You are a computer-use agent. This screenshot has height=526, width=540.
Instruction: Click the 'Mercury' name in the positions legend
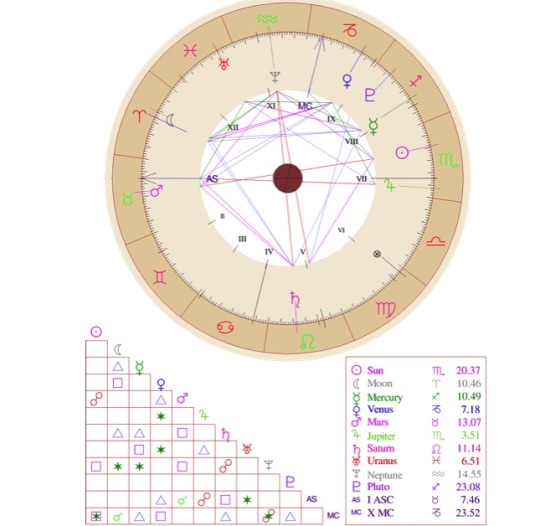point(385,398)
